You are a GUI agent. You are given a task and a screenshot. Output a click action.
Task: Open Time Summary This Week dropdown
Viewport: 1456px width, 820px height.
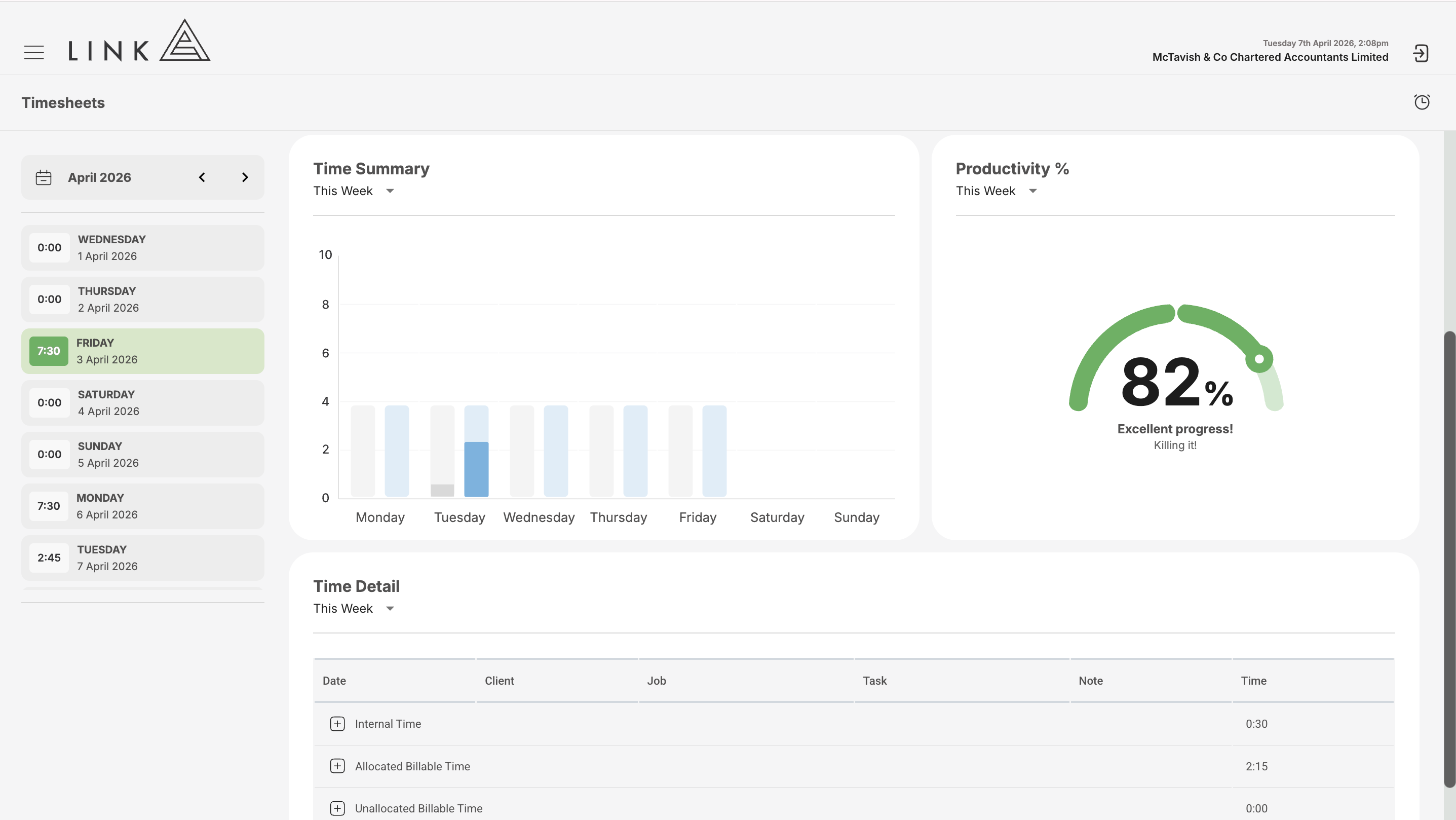pyautogui.click(x=354, y=191)
